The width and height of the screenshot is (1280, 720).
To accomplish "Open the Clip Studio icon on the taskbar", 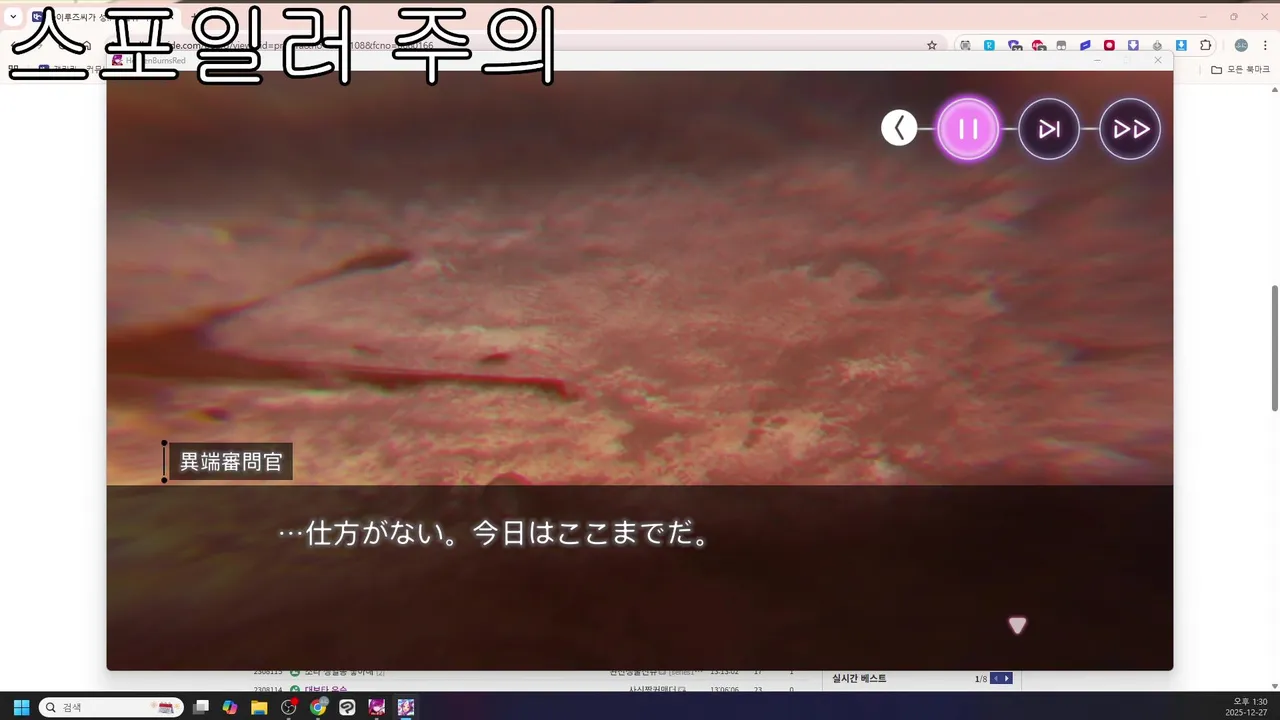I will (347, 707).
